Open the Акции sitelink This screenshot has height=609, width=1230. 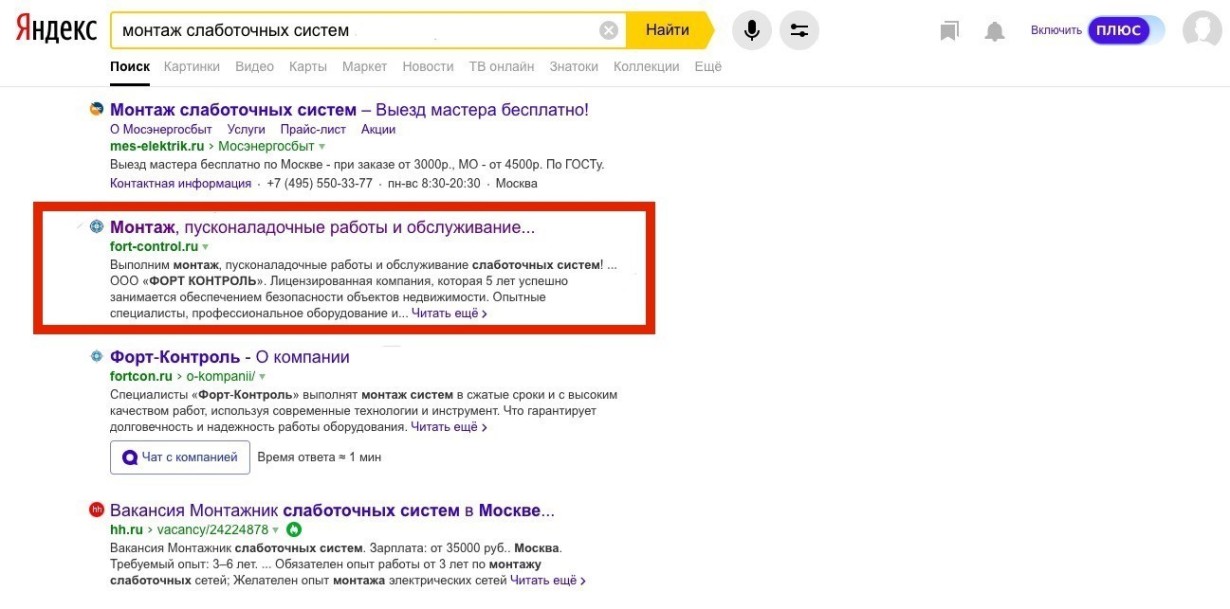click(378, 129)
